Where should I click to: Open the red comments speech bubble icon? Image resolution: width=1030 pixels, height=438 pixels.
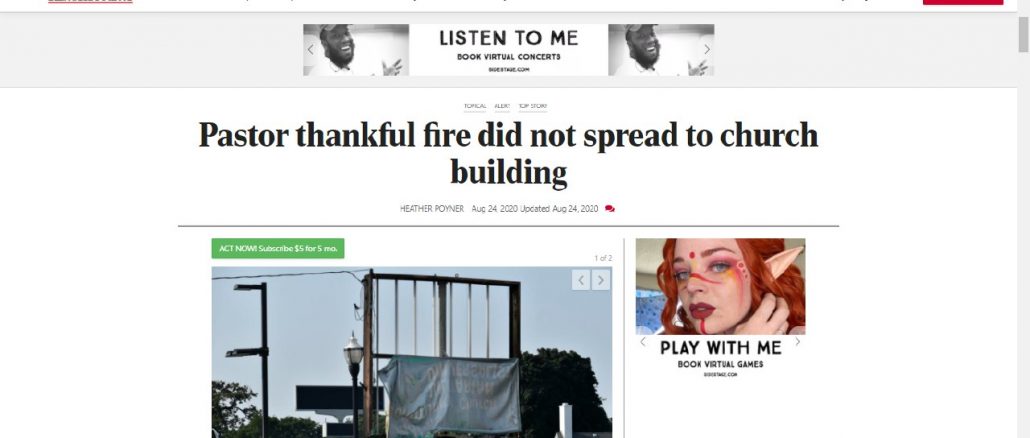point(610,209)
